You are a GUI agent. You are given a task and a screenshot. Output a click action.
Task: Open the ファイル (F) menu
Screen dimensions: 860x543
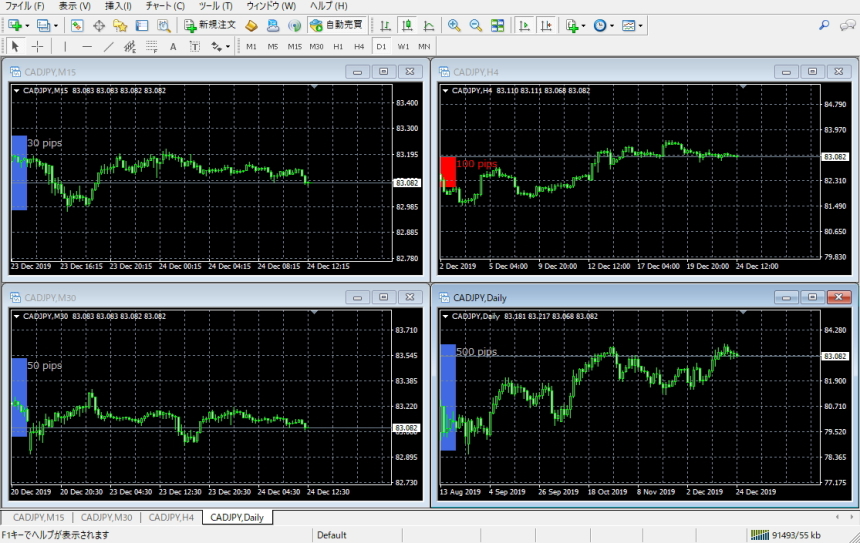pos(25,6)
